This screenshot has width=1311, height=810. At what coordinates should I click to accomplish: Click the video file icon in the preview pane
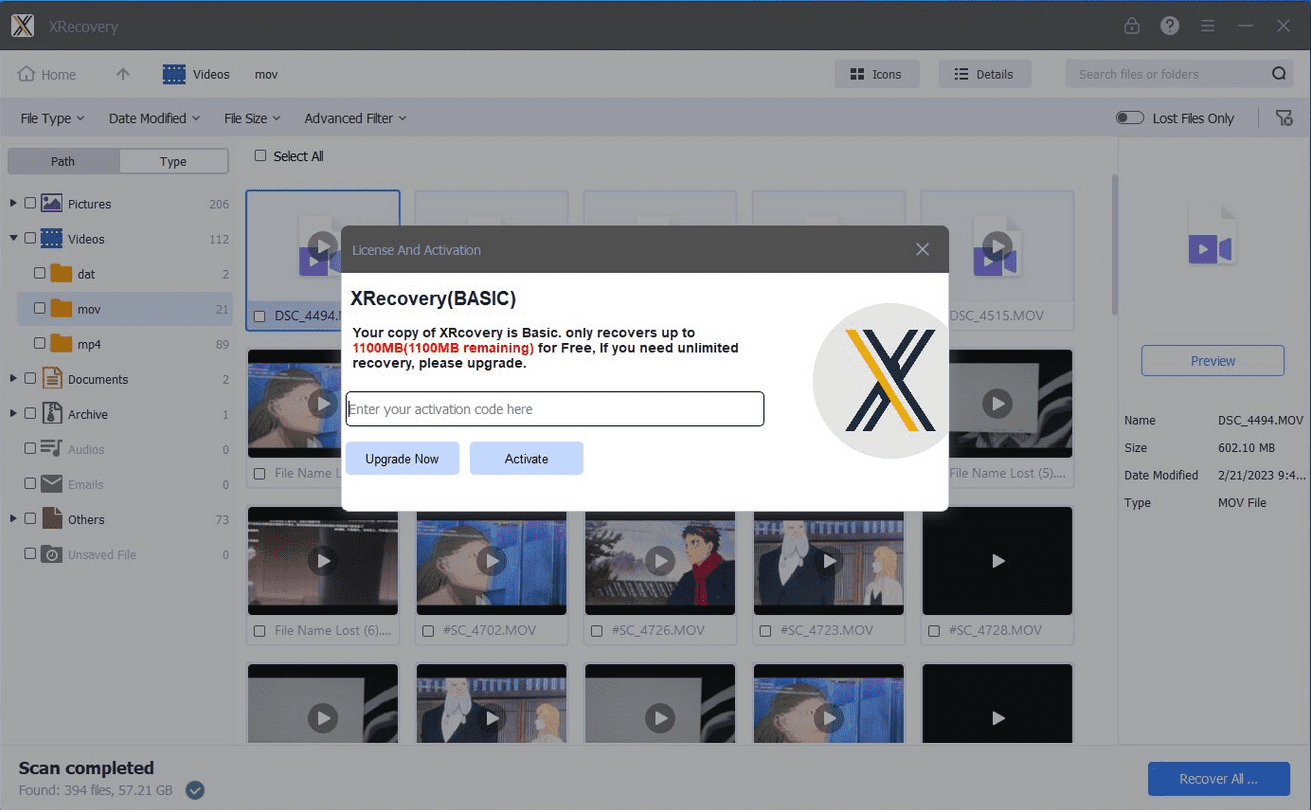(1212, 235)
